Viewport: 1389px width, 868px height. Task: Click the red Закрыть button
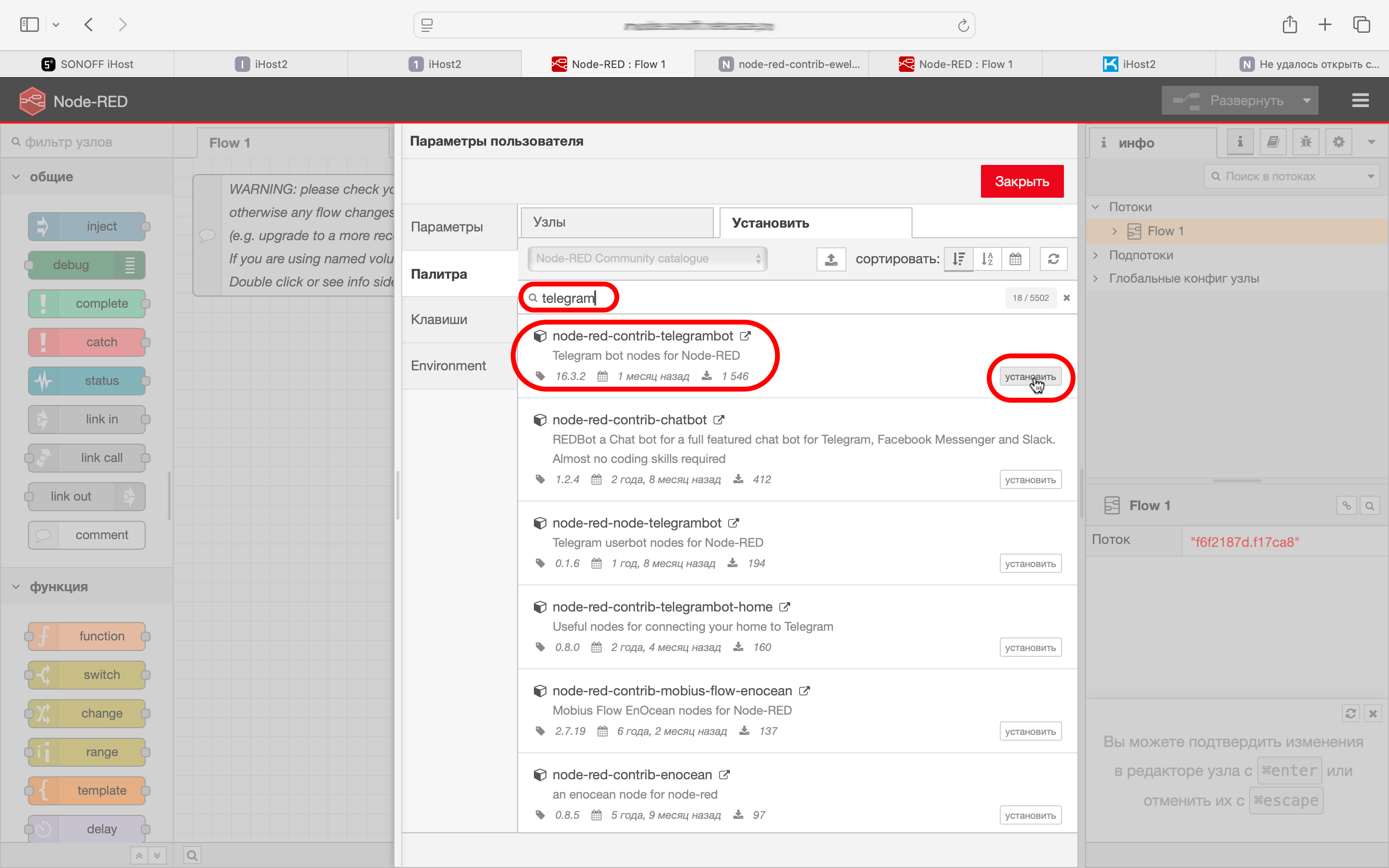[x=1021, y=181]
